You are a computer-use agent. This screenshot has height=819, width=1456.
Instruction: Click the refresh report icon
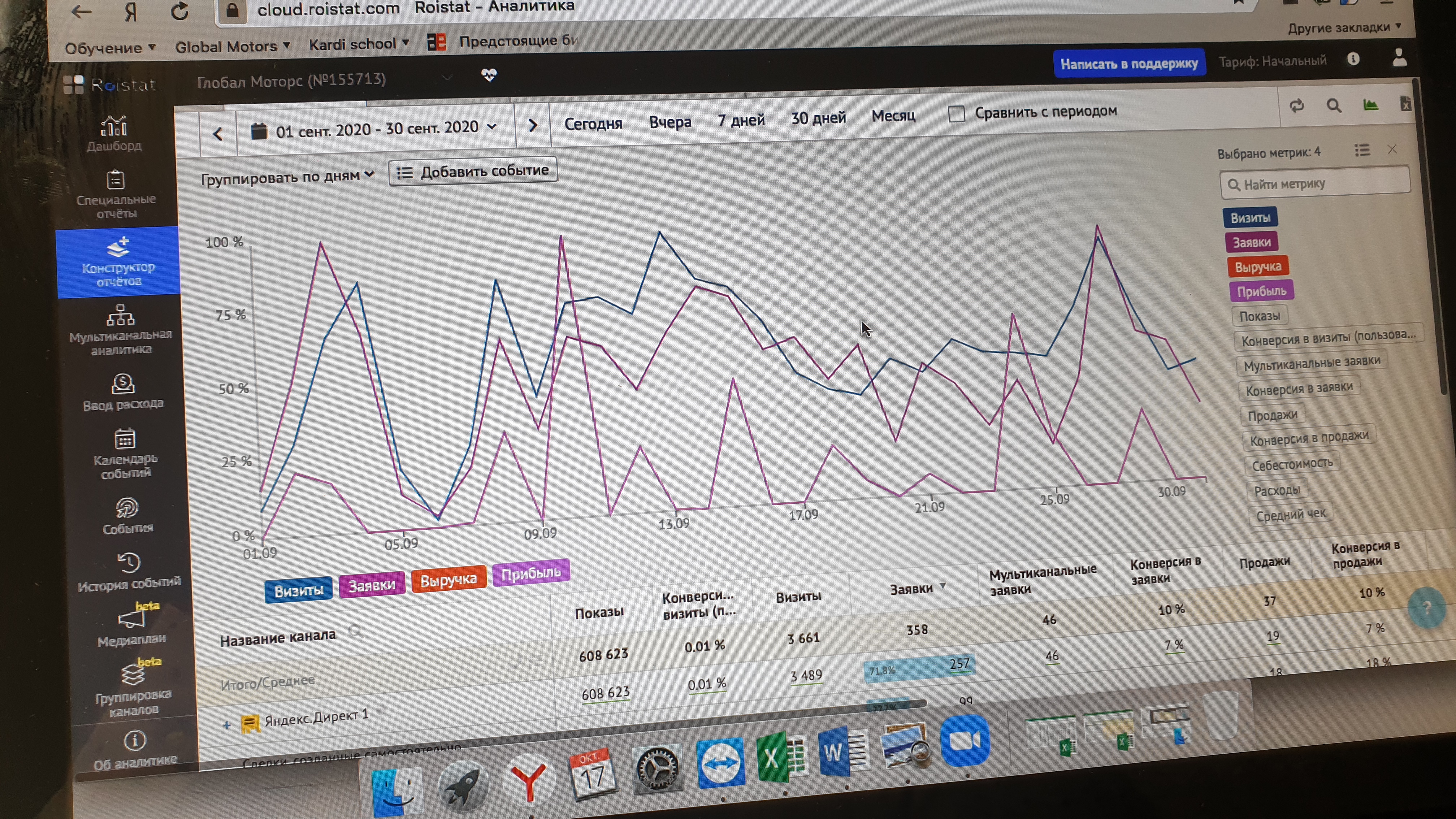1297,106
